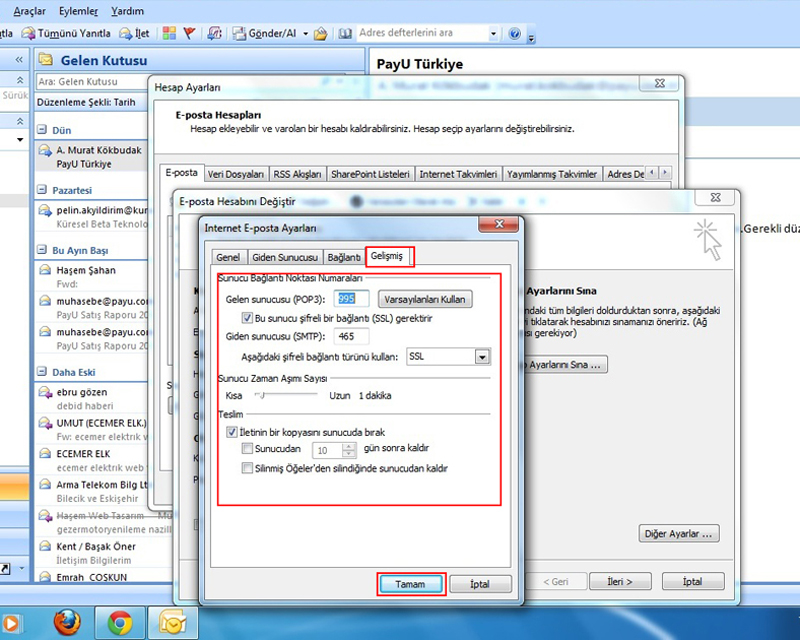Open the SSL encryption type dropdown
The height and width of the screenshot is (640, 800).
pos(482,356)
